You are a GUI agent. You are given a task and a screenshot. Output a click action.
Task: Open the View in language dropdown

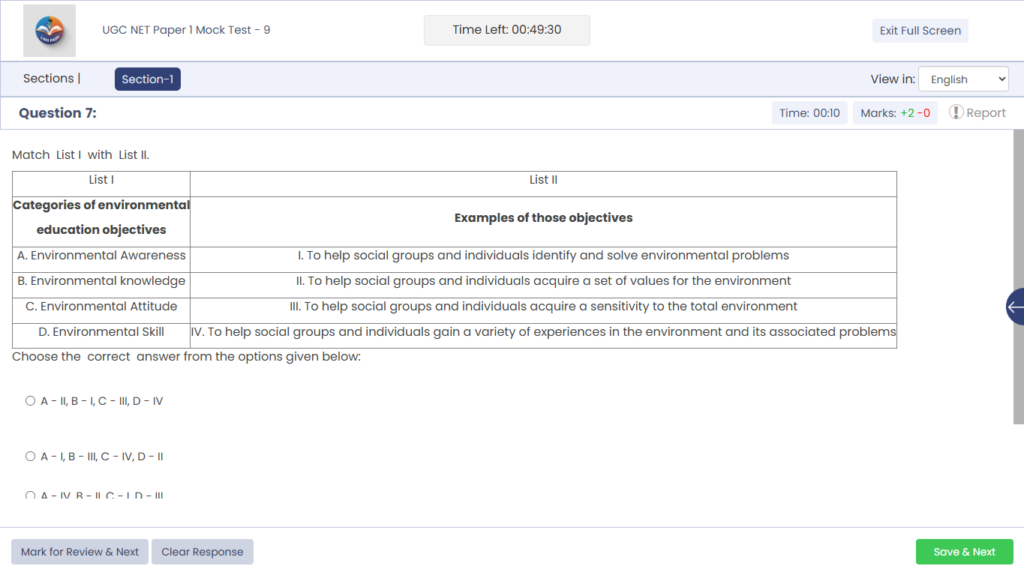coord(962,79)
